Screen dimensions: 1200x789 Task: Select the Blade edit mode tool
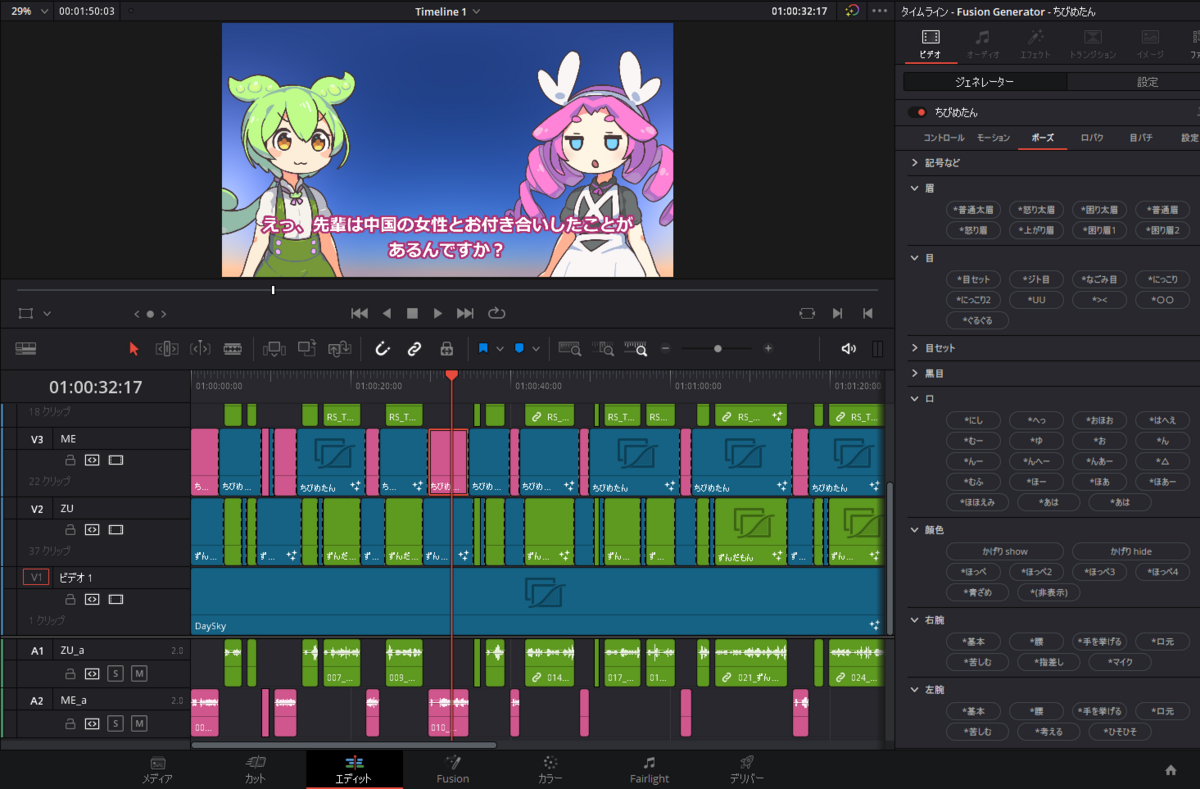233,348
